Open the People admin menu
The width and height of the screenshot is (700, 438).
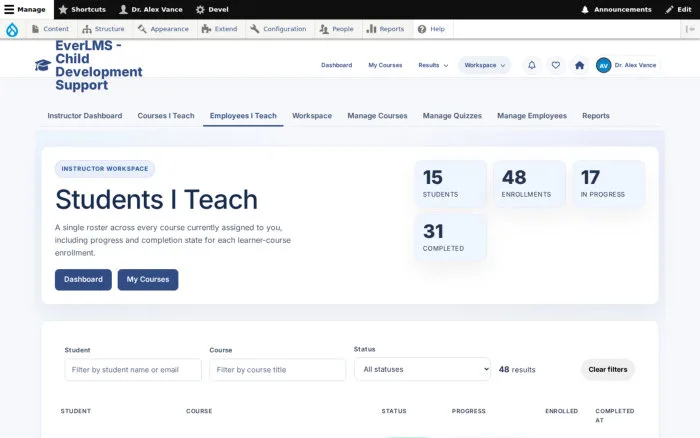coord(337,29)
